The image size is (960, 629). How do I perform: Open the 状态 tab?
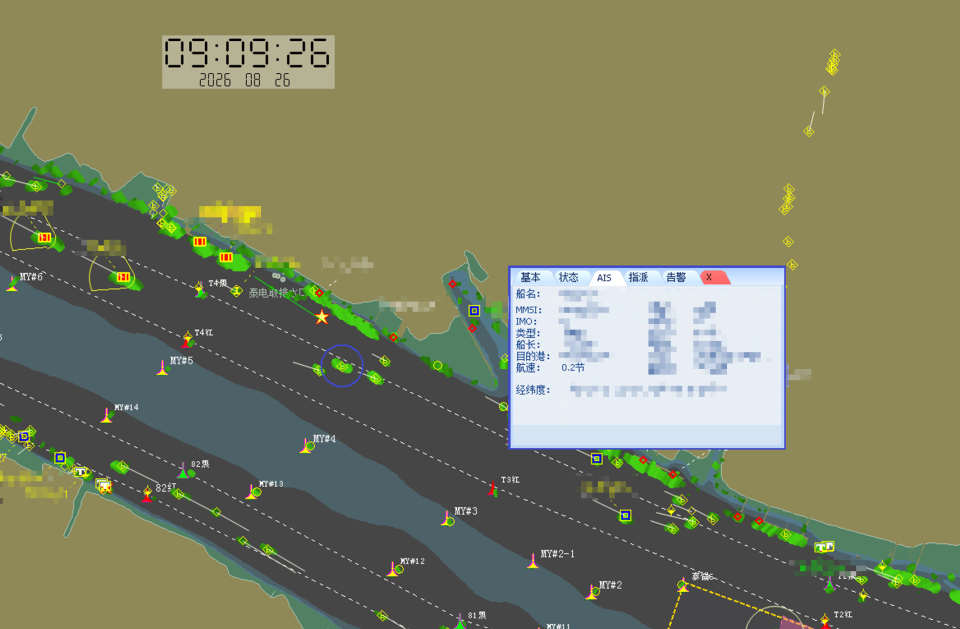568,277
